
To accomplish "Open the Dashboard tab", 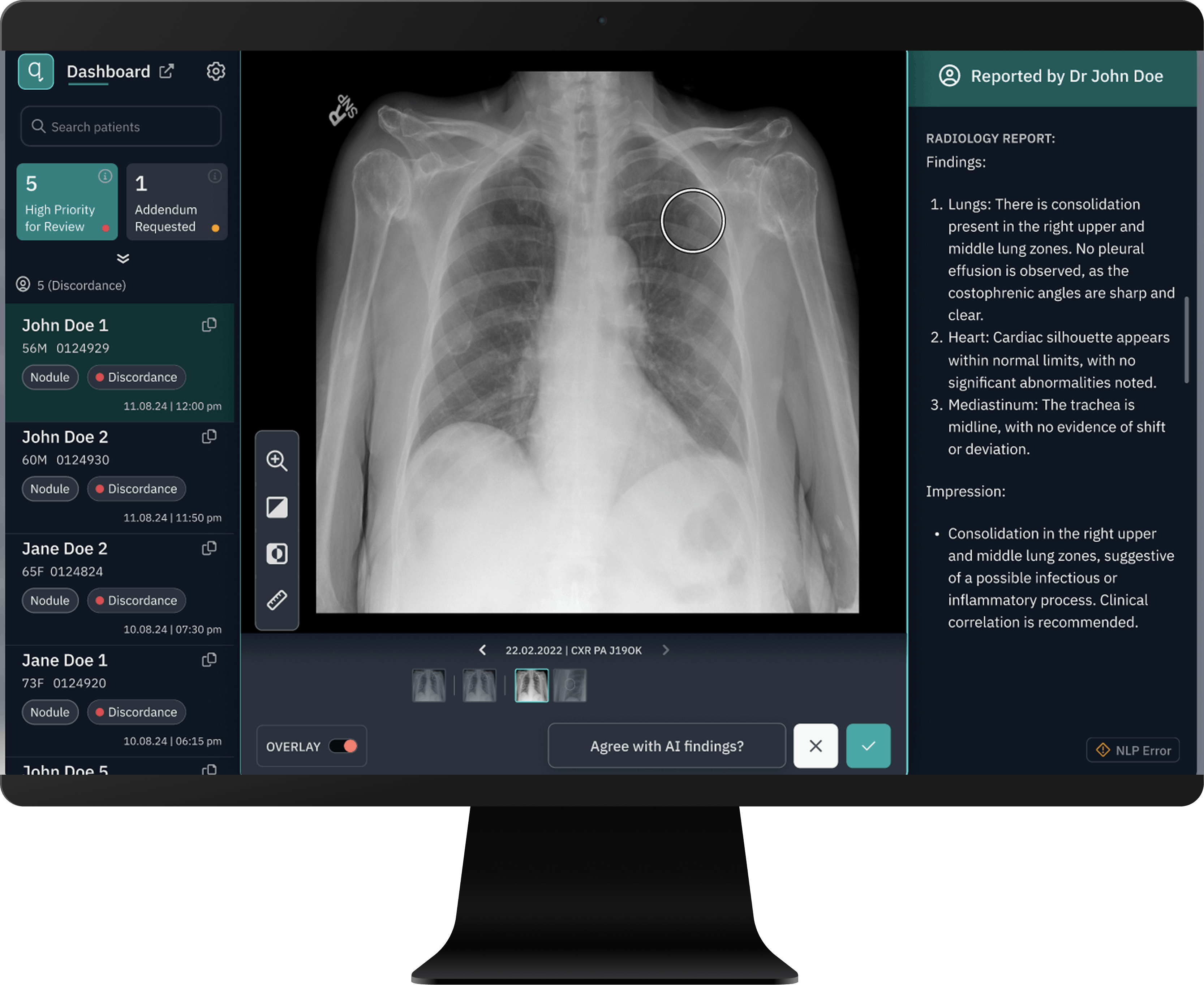I will [x=108, y=72].
